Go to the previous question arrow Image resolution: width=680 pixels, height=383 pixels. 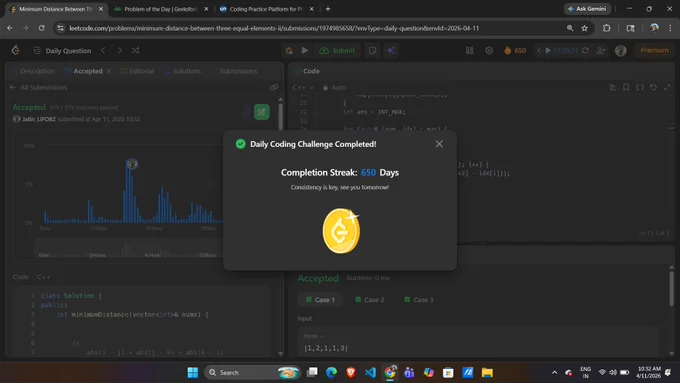click(x=103, y=51)
